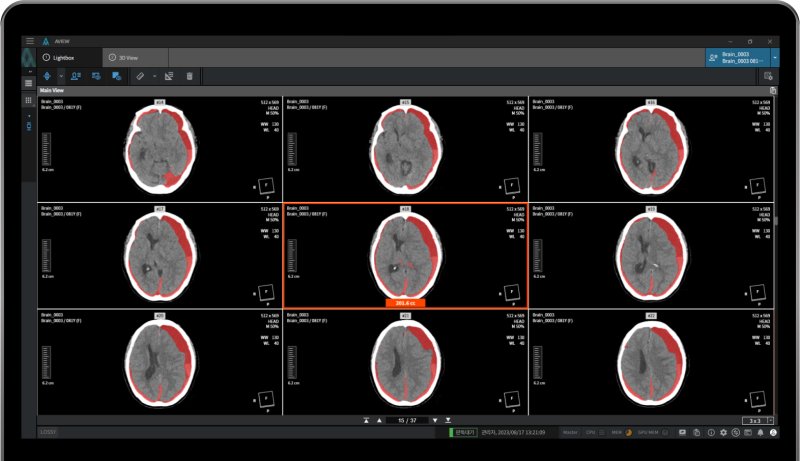
Task: Click the user account icon in status bar
Action: 774,432
